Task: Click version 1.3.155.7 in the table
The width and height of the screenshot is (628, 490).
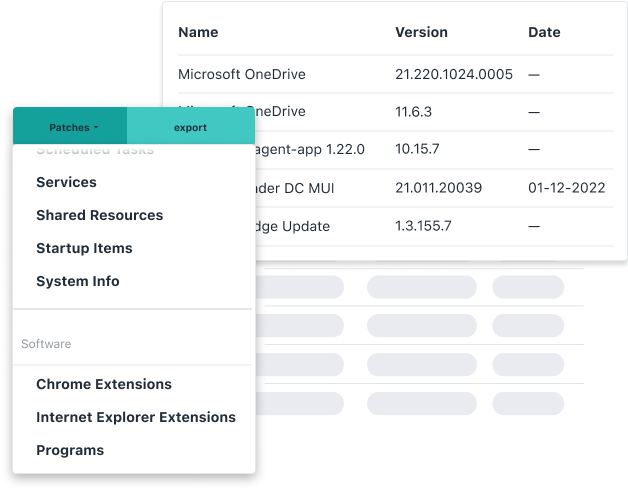Action: coord(423,225)
